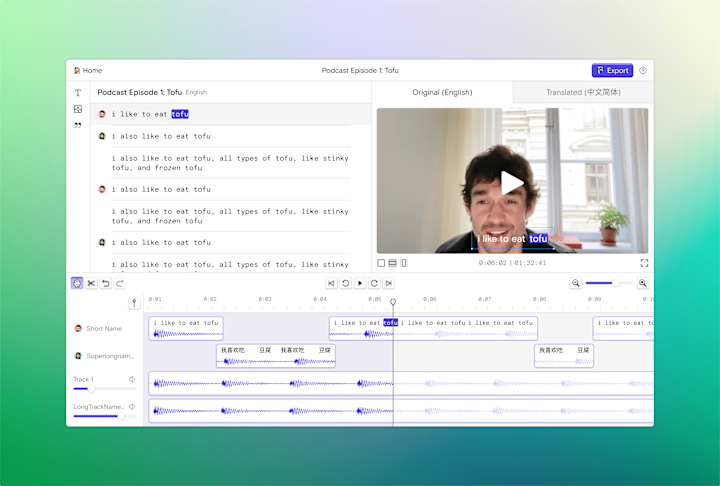Screen dimensions: 720x486
Task: Click the large play button on video
Action: pos(511,183)
